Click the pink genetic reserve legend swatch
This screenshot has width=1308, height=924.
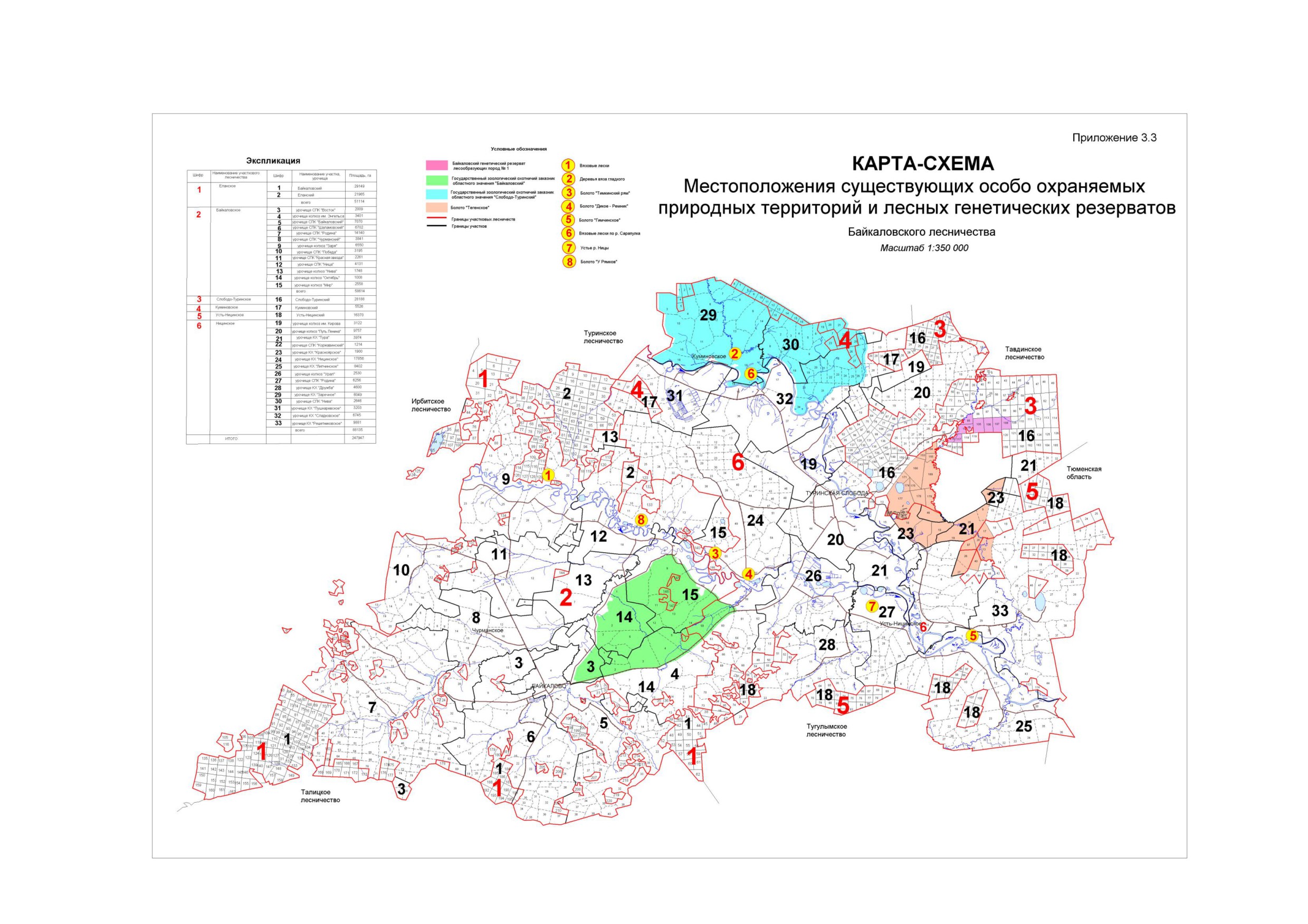(x=437, y=165)
